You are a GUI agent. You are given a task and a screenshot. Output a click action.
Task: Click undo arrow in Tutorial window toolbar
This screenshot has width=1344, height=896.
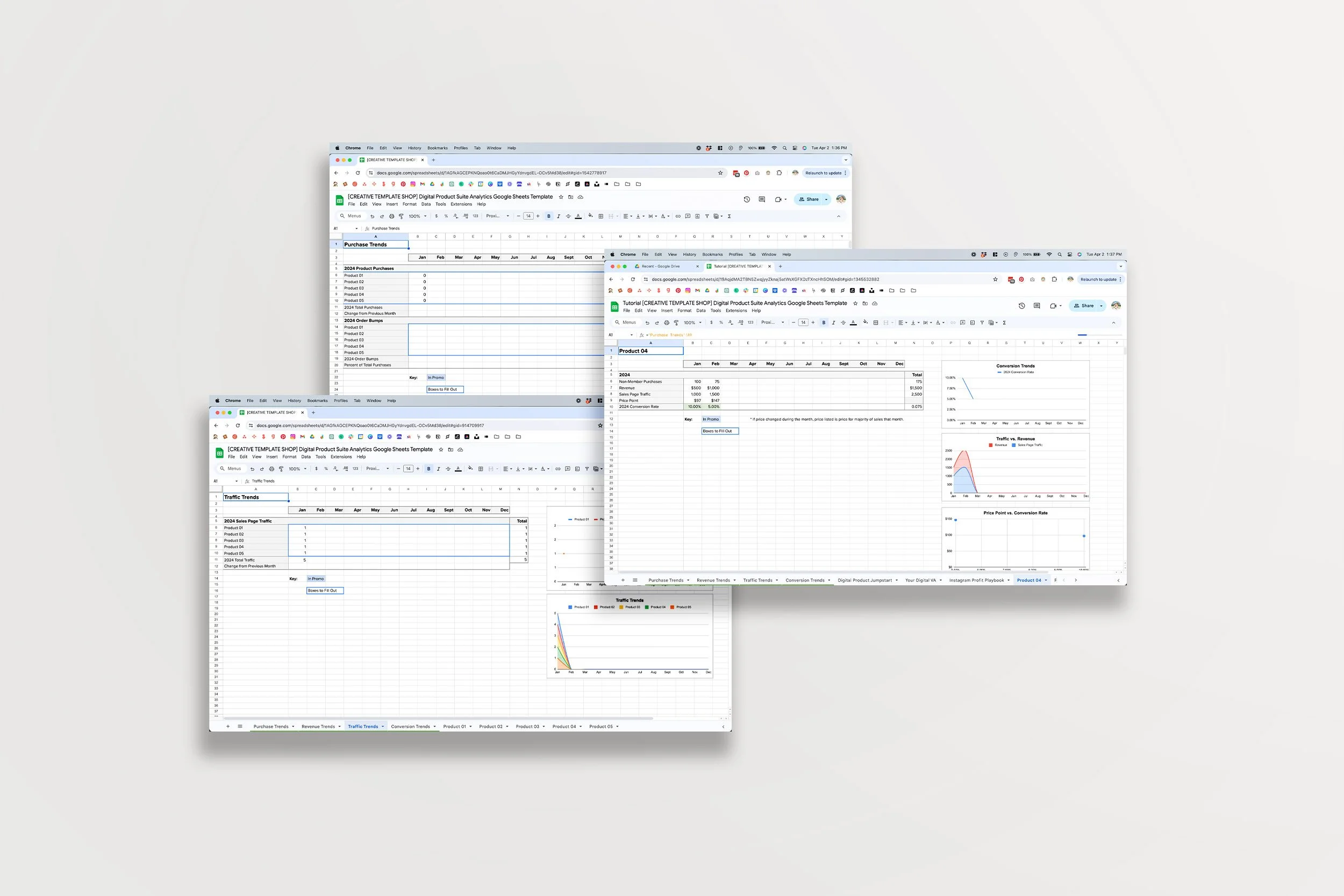pyautogui.click(x=647, y=322)
